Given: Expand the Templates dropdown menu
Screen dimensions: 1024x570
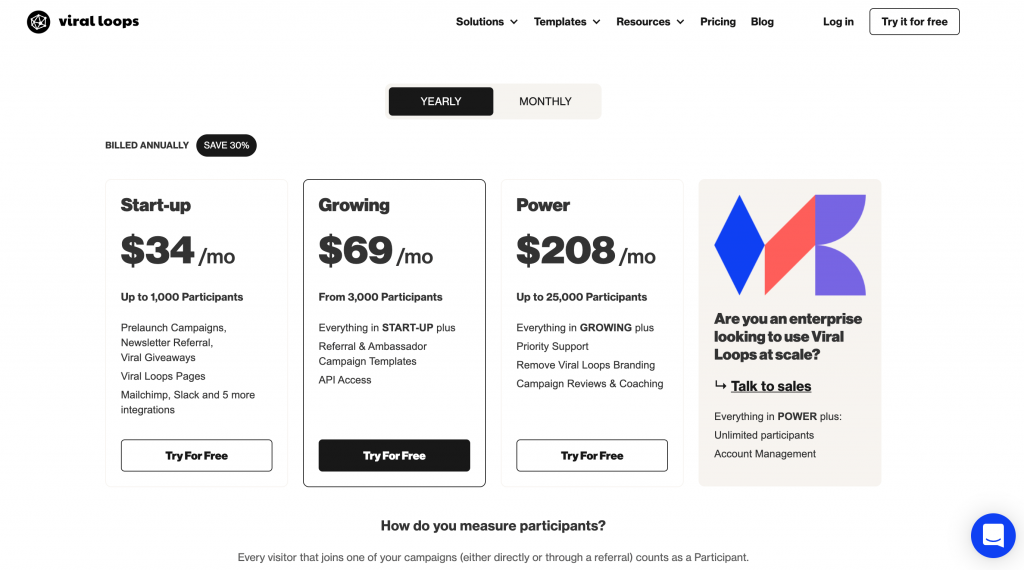Looking at the screenshot, I should pyautogui.click(x=567, y=22).
